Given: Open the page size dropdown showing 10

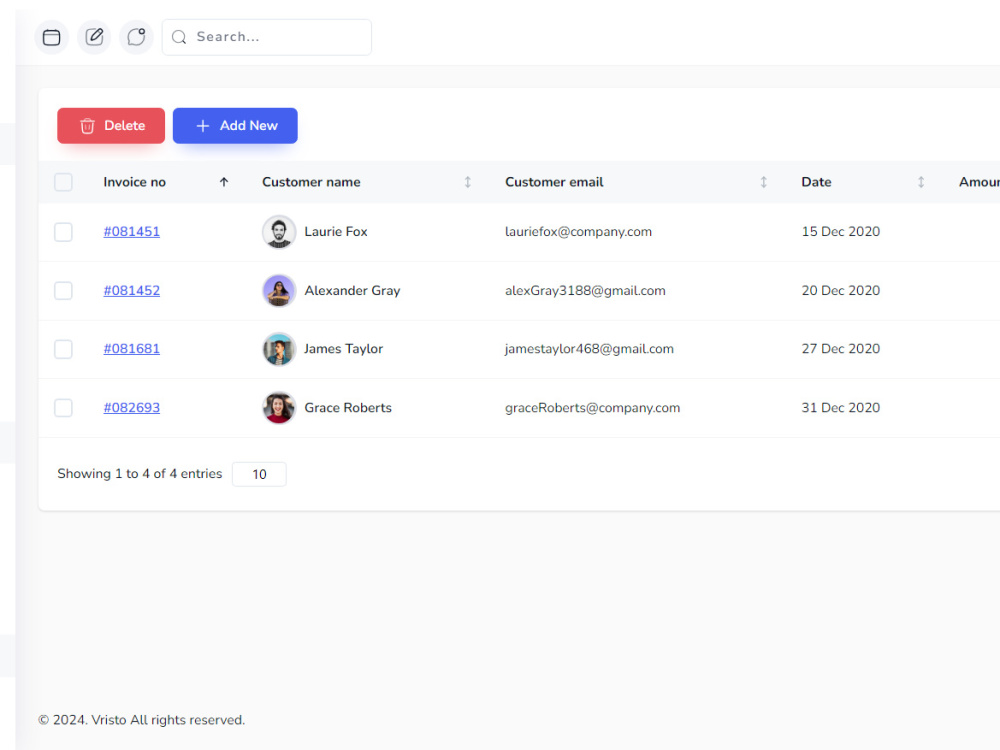Looking at the screenshot, I should click(259, 474).
